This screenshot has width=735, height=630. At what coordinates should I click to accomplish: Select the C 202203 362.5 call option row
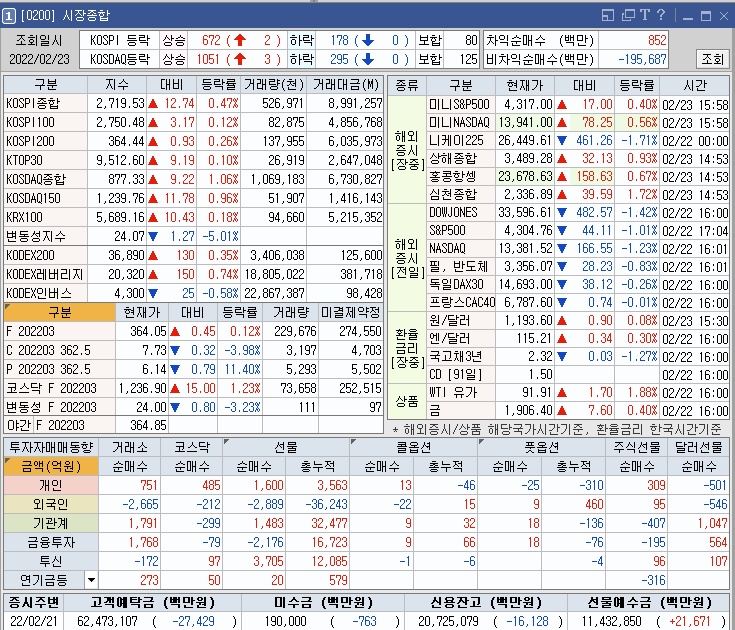tap(193, 350)
